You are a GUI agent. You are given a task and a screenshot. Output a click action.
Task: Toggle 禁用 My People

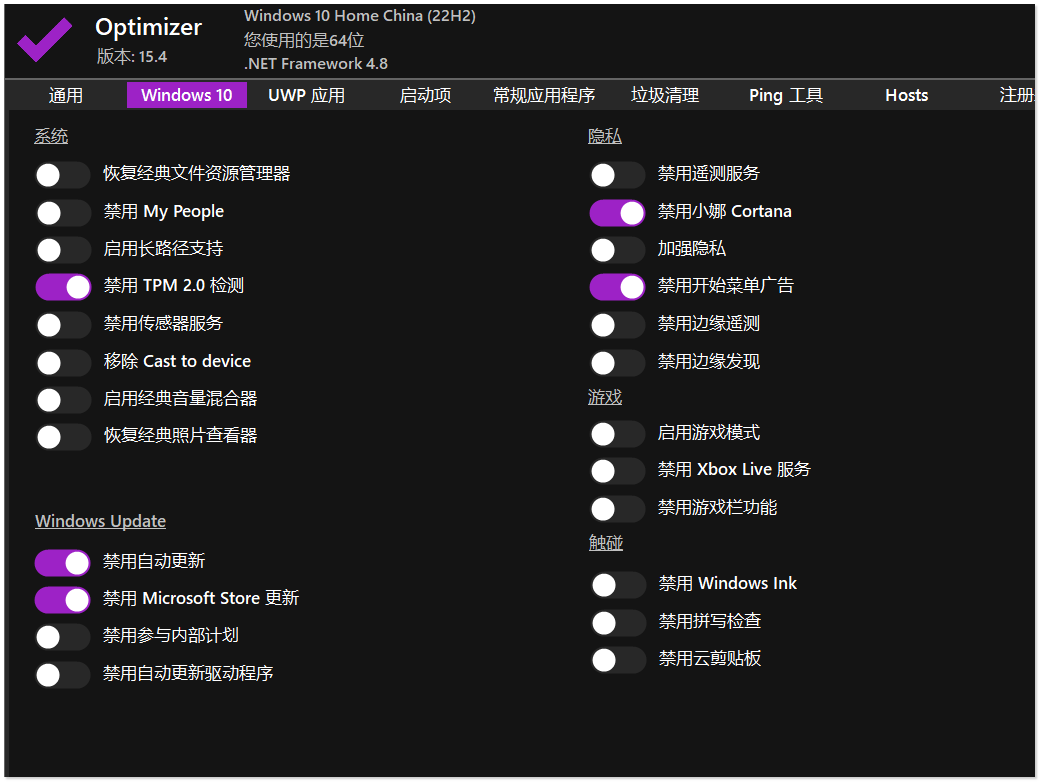pos(63,212)
